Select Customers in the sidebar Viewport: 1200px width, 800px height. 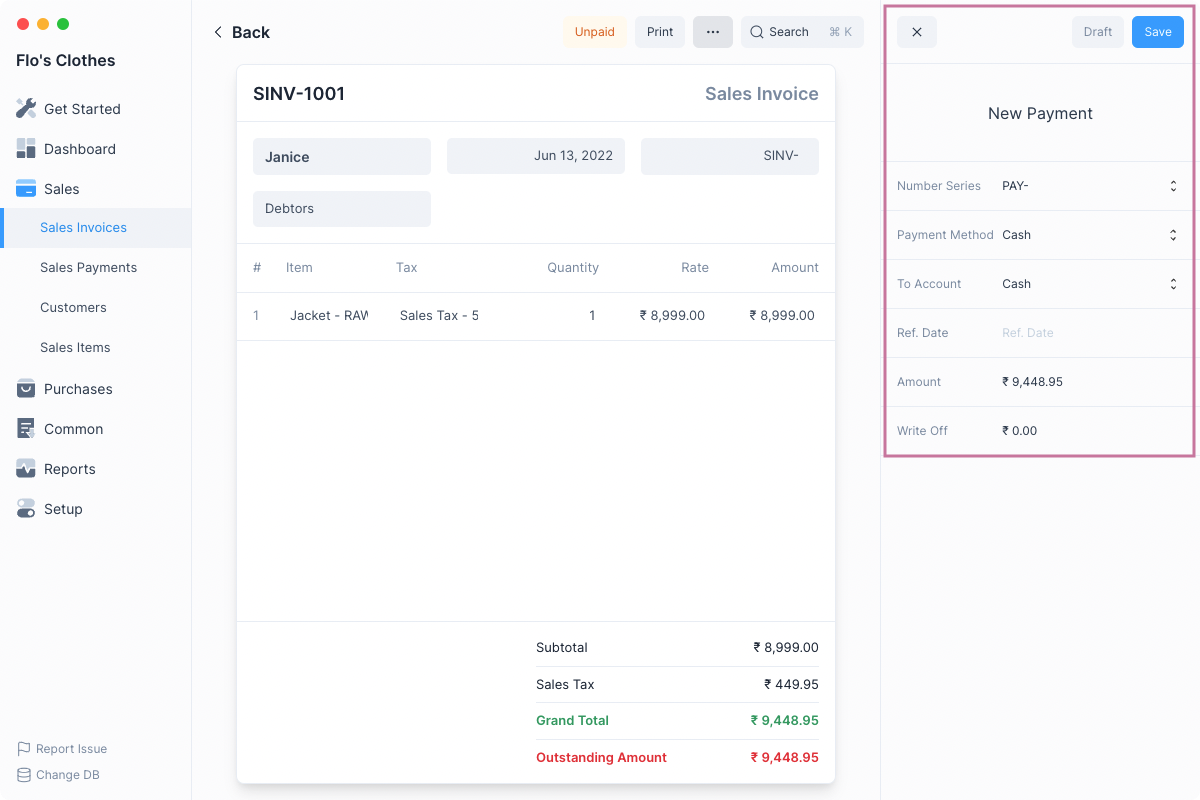click(73, 308)
